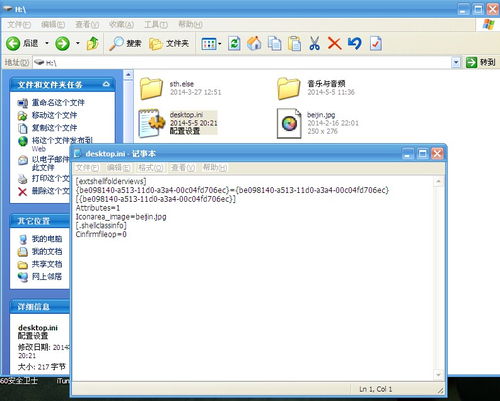500x401 pixels.
Task: Go up one folder level
Action: tap(92, 43)
